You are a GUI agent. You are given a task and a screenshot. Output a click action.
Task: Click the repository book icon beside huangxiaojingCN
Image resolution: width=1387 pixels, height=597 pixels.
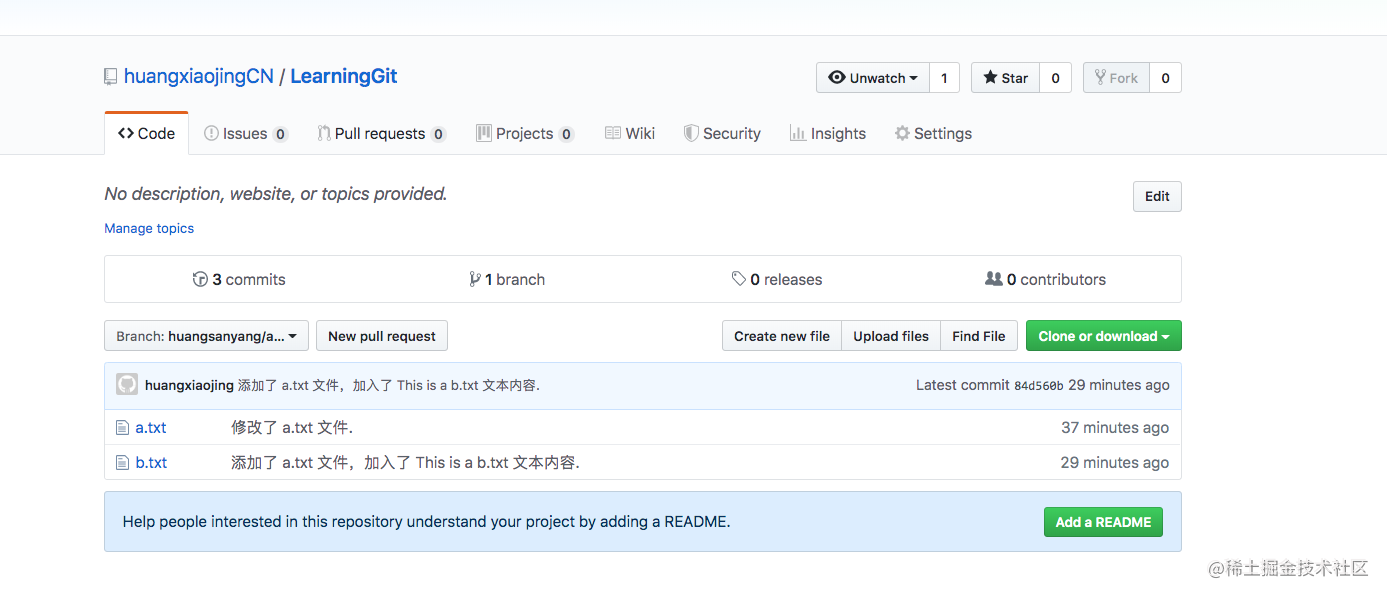pos(111,77)
